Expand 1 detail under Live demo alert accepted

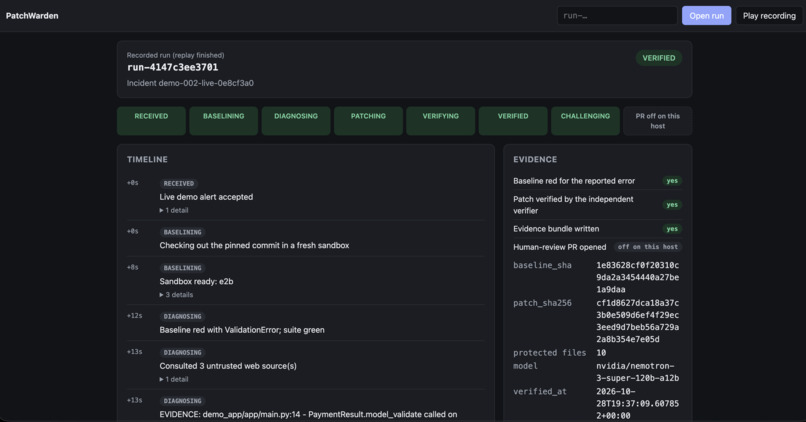pos(174,210)
